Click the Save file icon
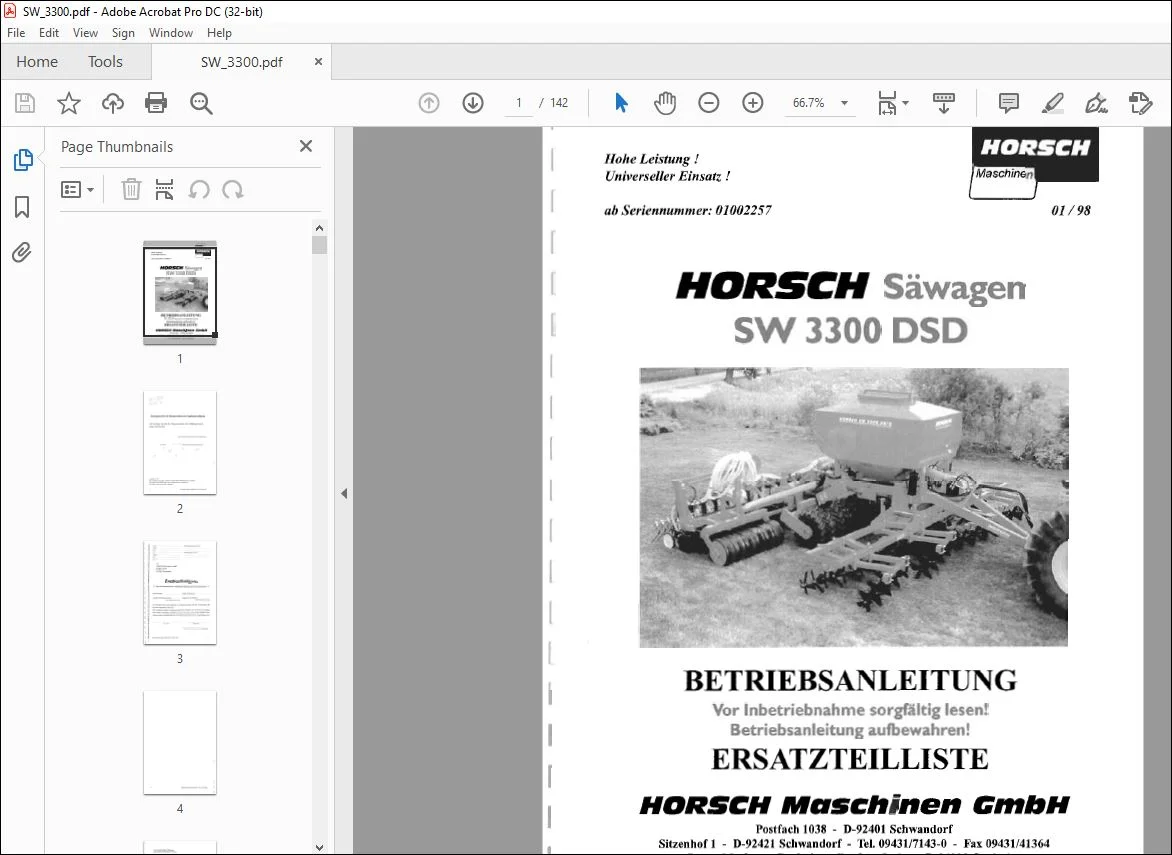Image resolution: width=1172 pixels, height=855 pixels. [25, 103]
